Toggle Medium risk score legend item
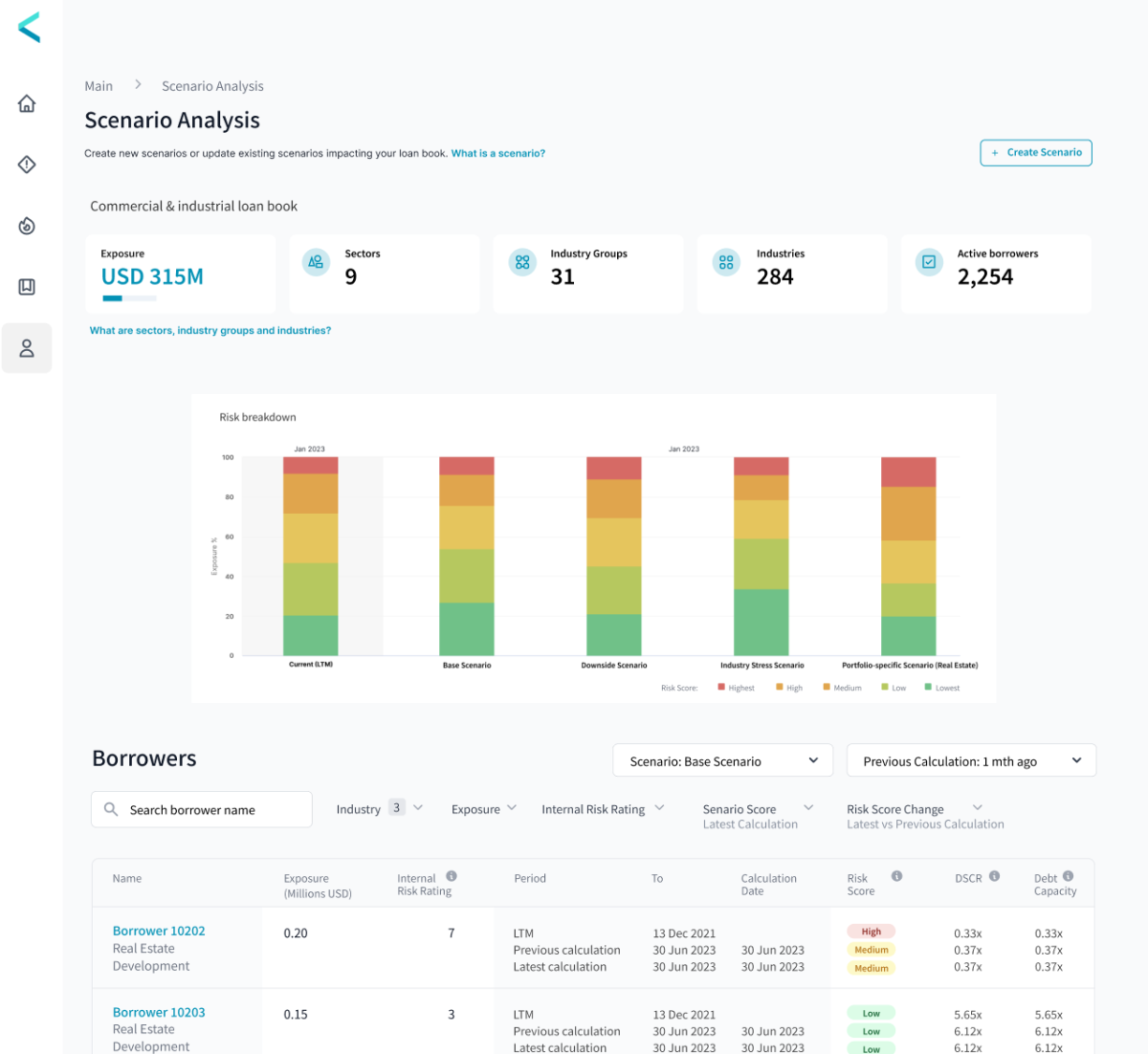Screen dimensions: 1148x1054 click(842, 688)
